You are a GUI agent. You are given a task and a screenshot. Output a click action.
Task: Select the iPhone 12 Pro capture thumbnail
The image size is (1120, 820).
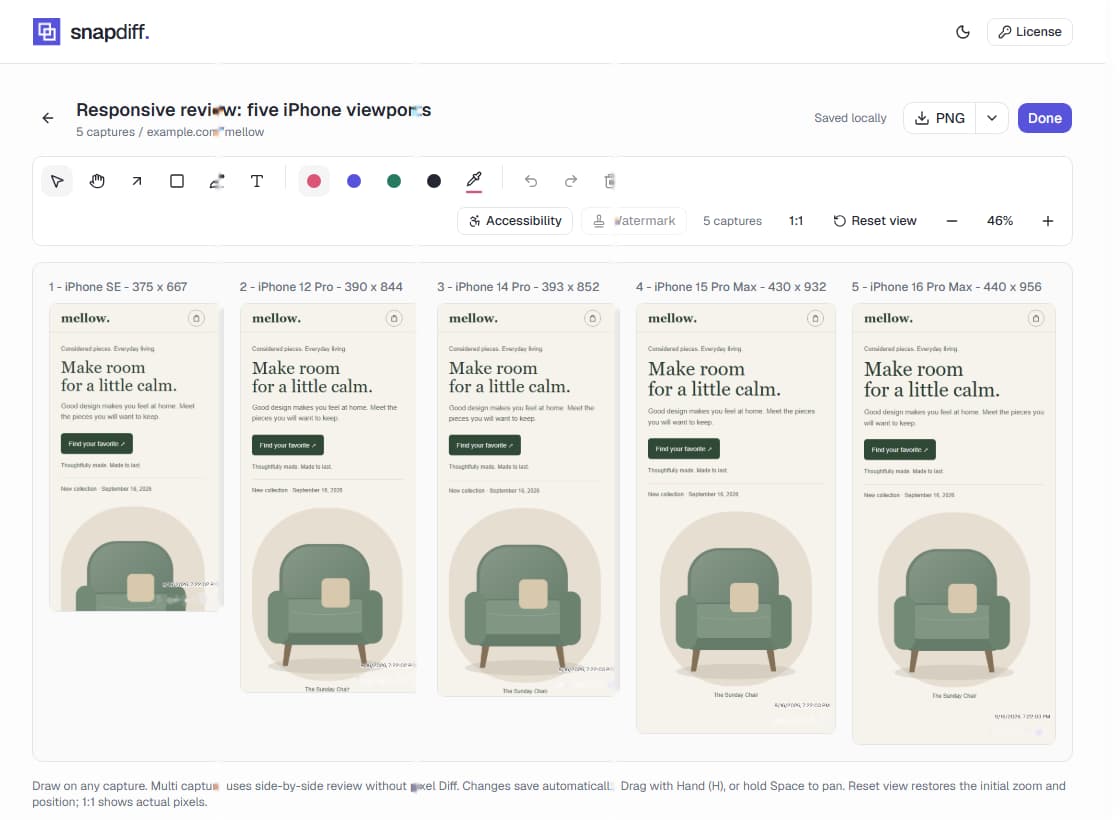point(328,498)
